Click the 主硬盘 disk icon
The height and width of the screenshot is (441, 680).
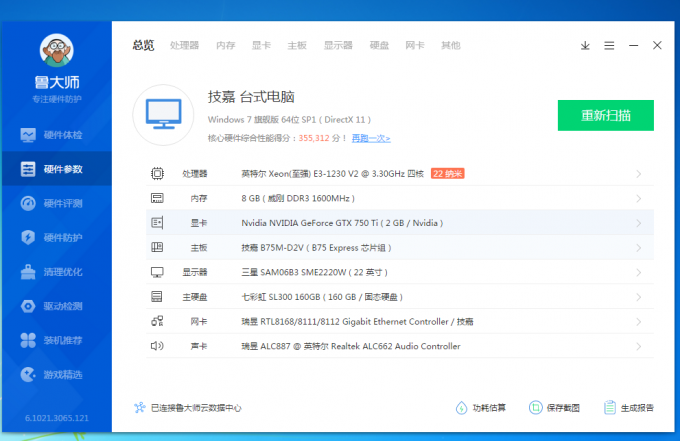pyautogui.click(x=157, y=297)
